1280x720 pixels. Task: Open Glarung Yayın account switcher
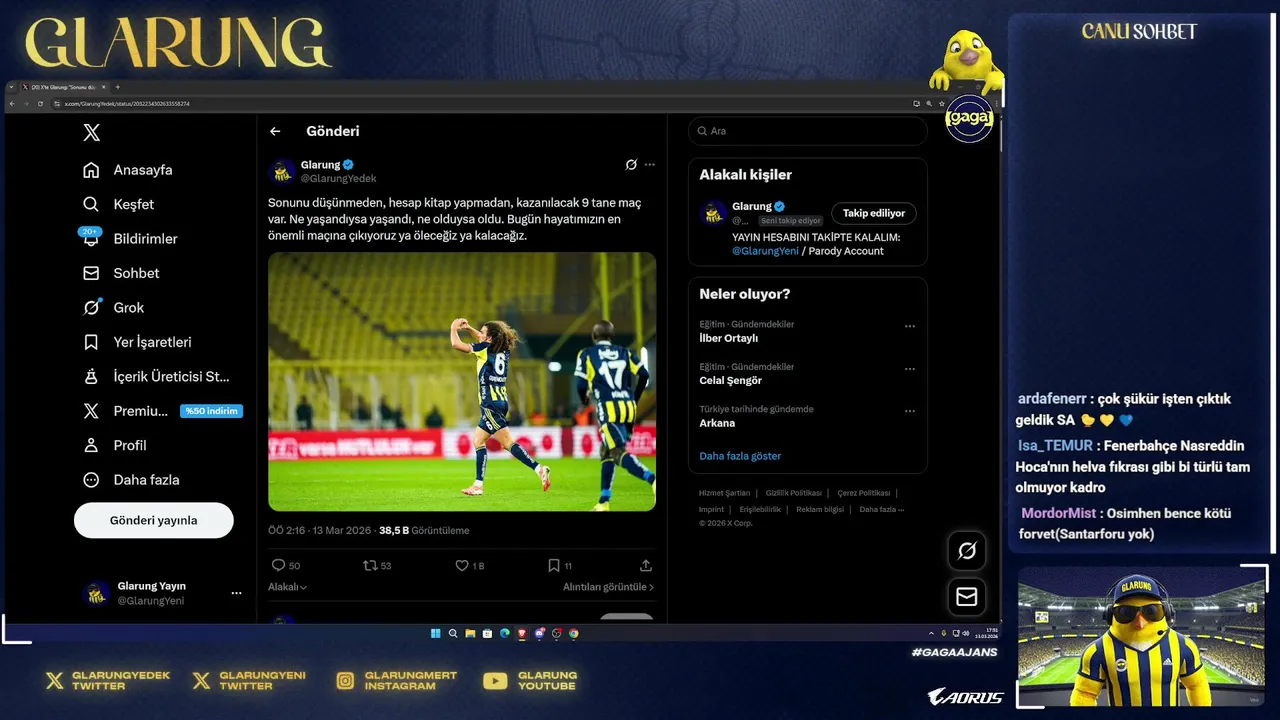(x=162, y=593)
